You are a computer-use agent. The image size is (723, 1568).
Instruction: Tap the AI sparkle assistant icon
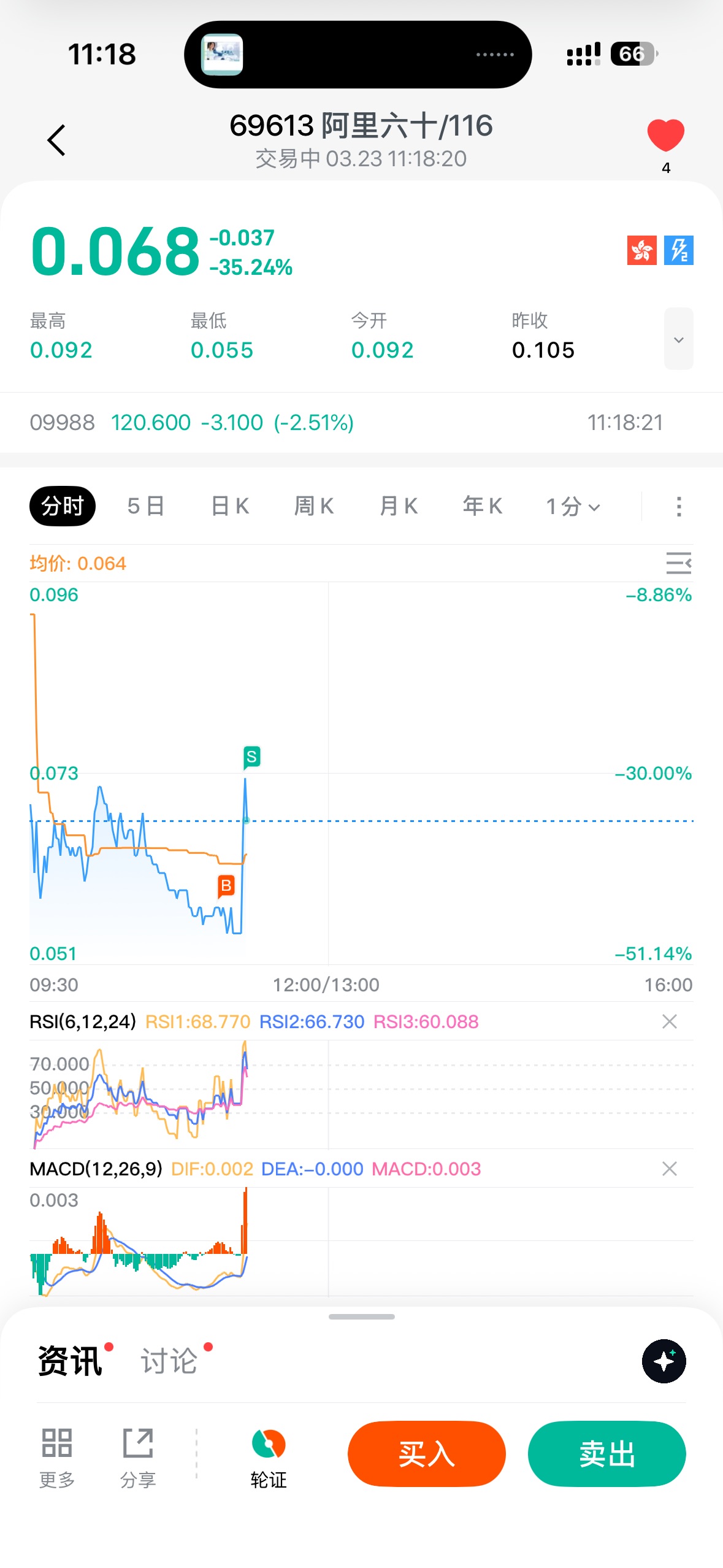(664, 1361)
